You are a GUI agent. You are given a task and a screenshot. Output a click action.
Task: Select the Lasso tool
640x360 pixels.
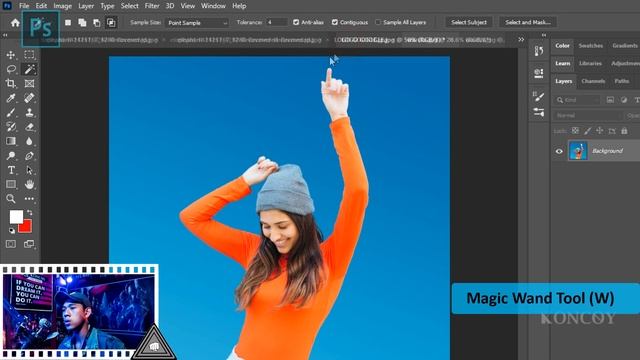point(11,69)
